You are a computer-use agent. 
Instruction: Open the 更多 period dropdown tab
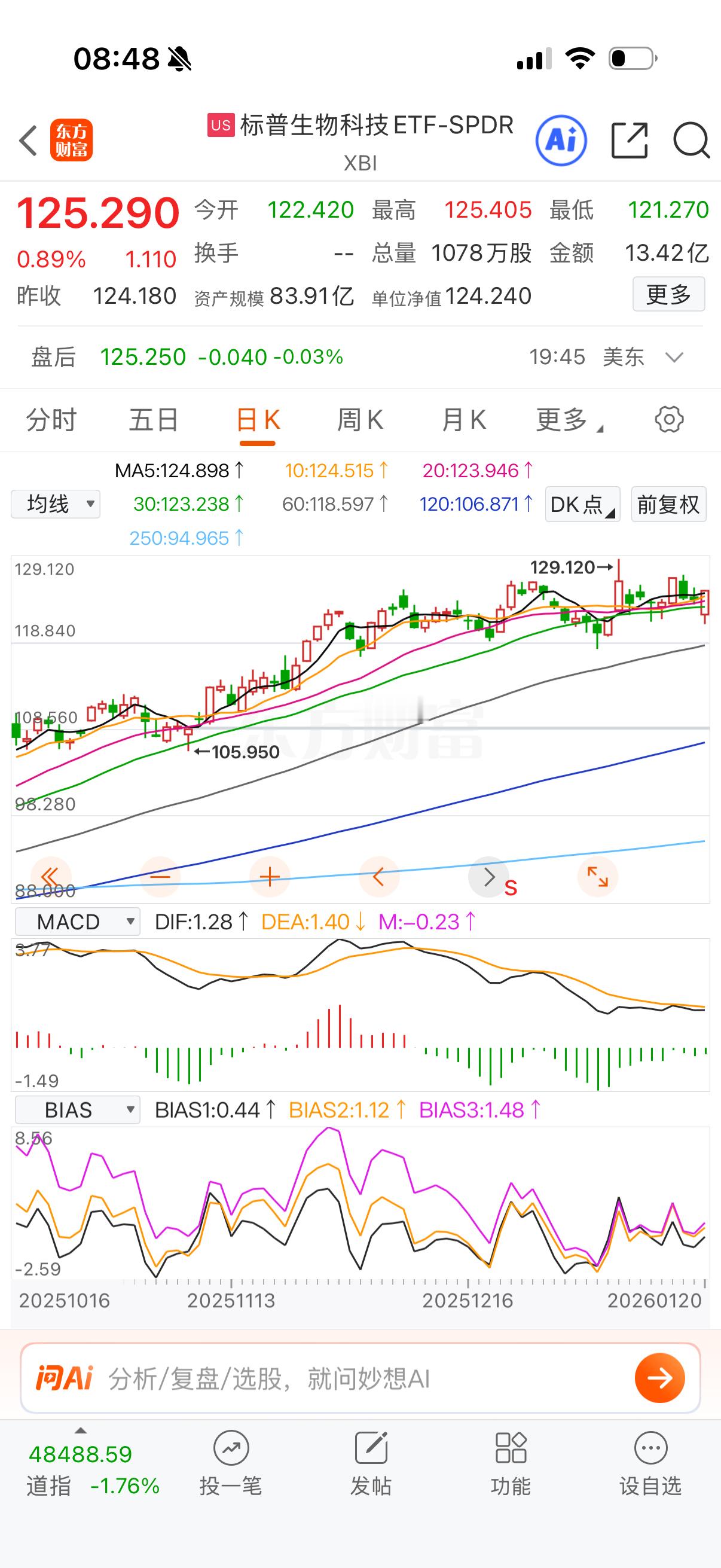pos(569,420)
